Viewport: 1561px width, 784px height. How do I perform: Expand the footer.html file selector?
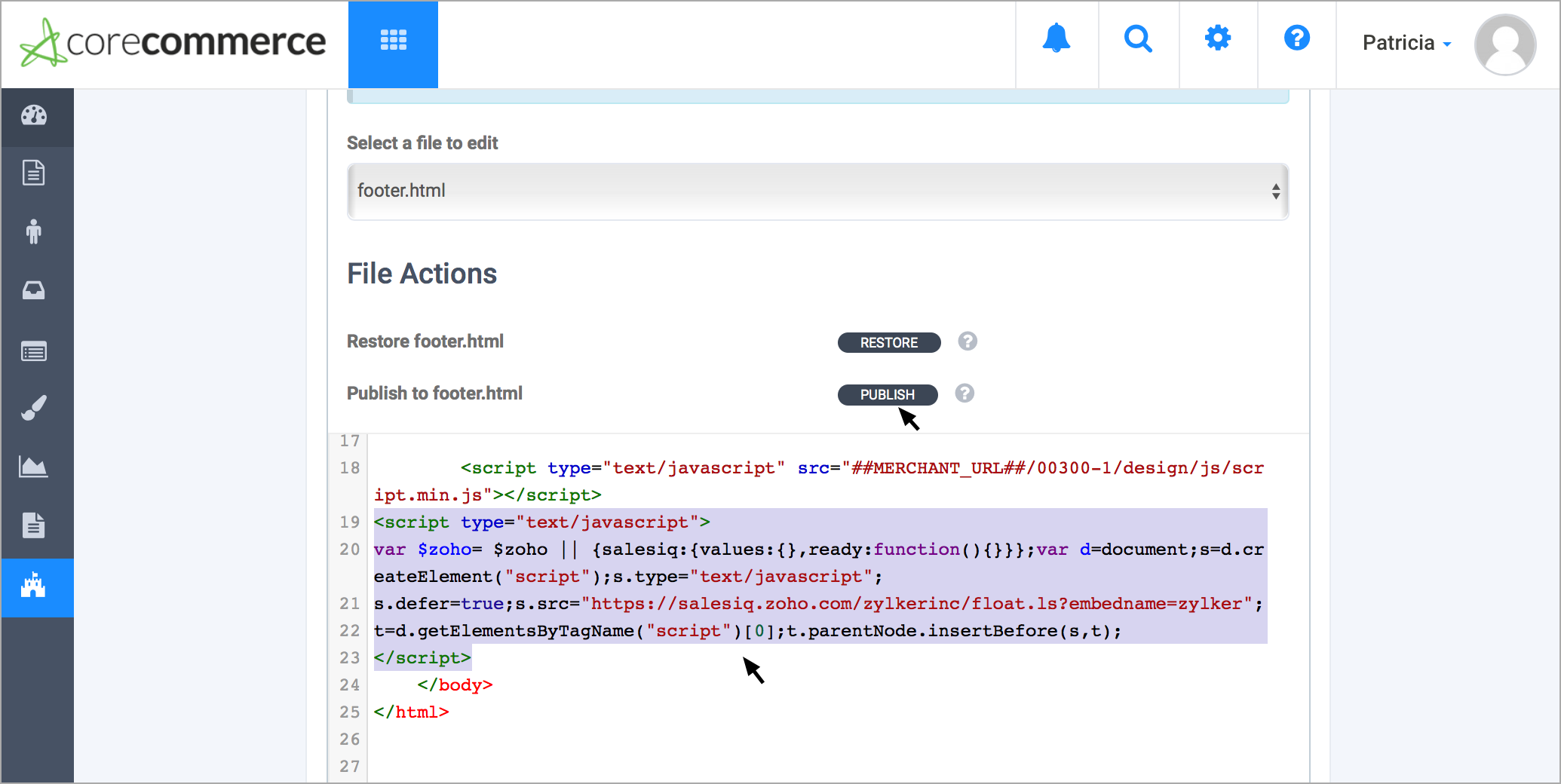click(817, 191)
